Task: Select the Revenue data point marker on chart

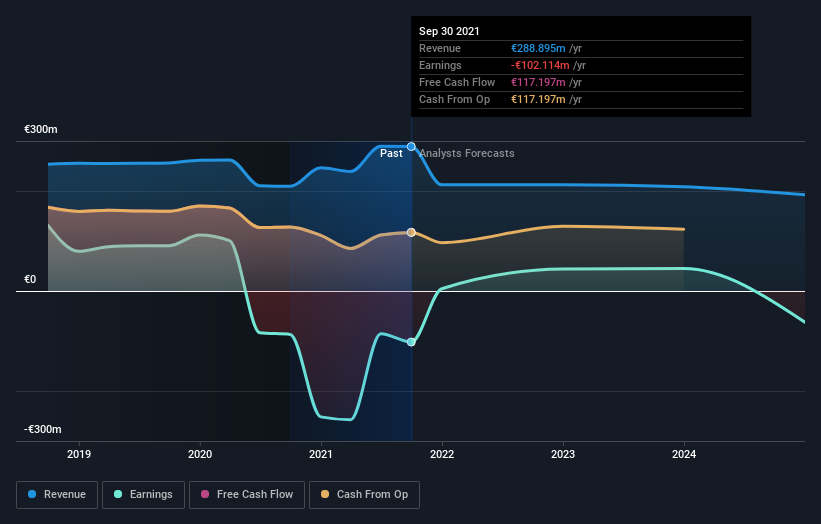Action: tap(411, 147)
